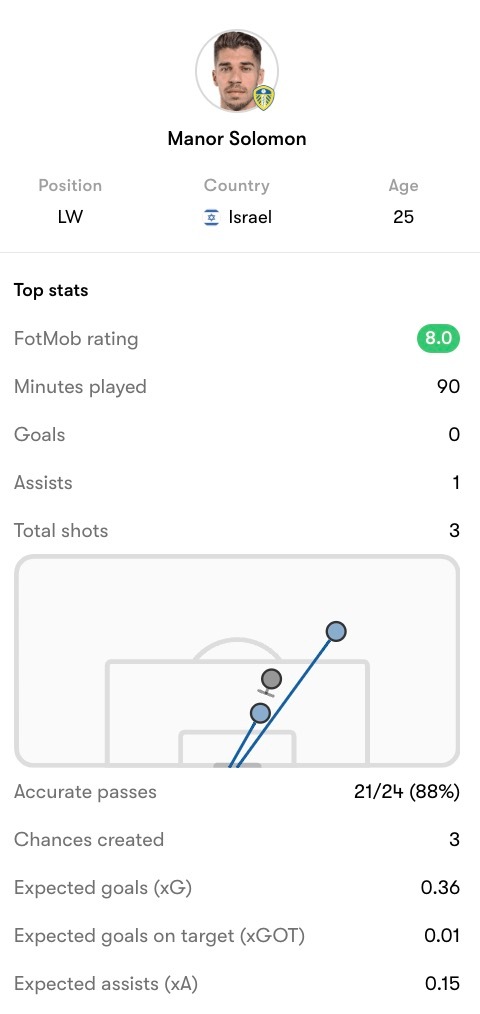Screen dimensions: 480x1014
Task: Select the FotMob rating row label
Action: tap(76, 339)
